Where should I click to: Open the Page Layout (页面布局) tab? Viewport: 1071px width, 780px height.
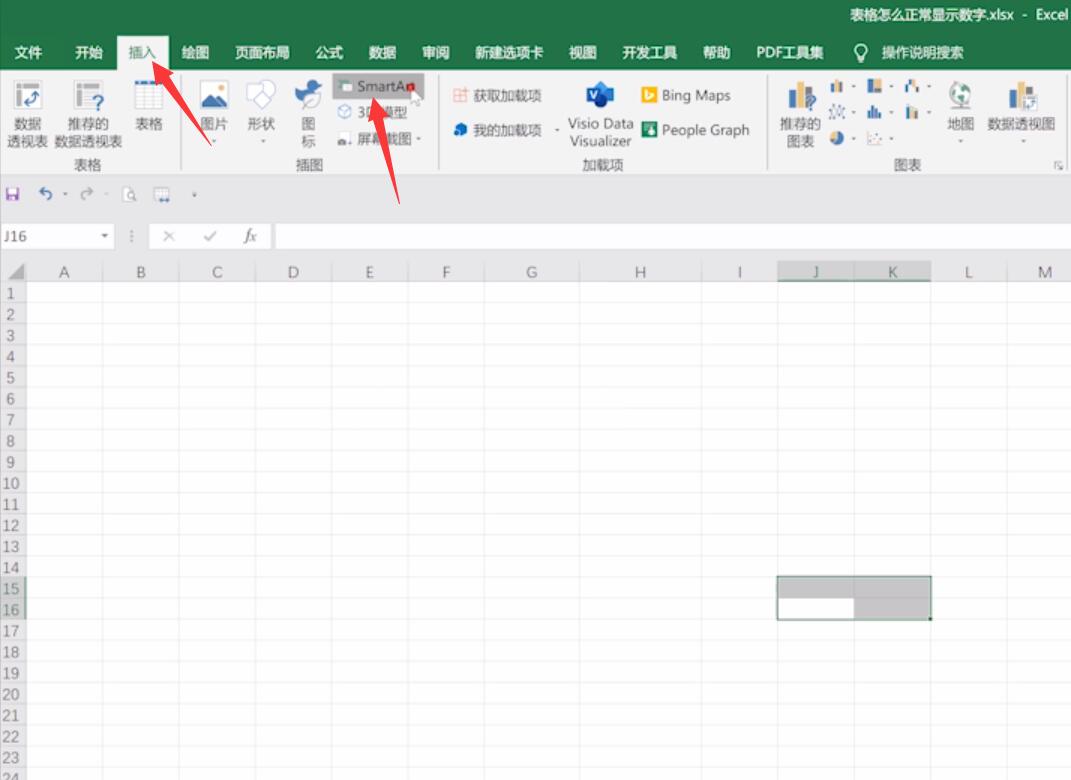pos(262,53)
